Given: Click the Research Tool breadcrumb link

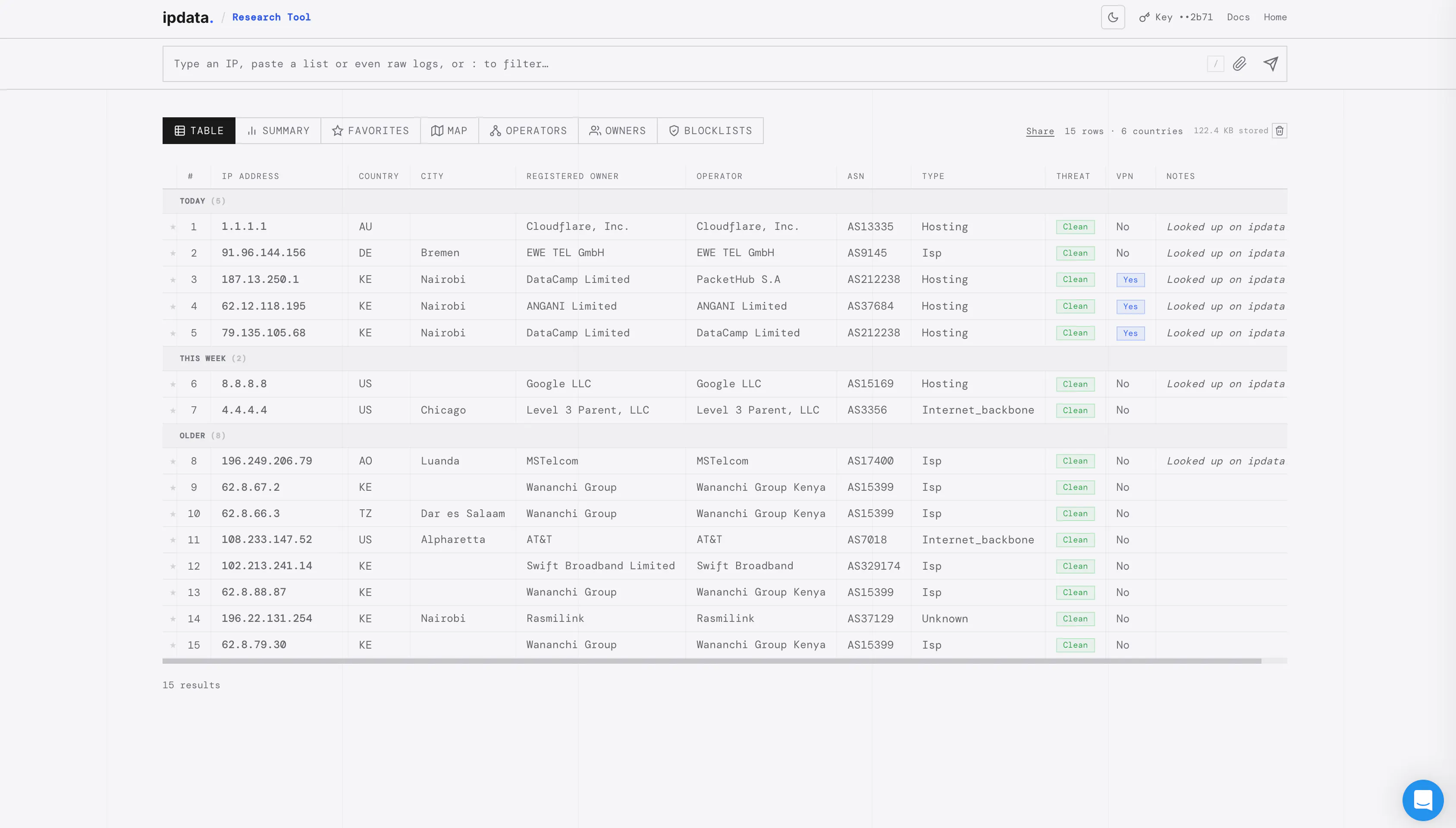Looking at the screenshot, I should pyautogui.click(x=271, y=17).
